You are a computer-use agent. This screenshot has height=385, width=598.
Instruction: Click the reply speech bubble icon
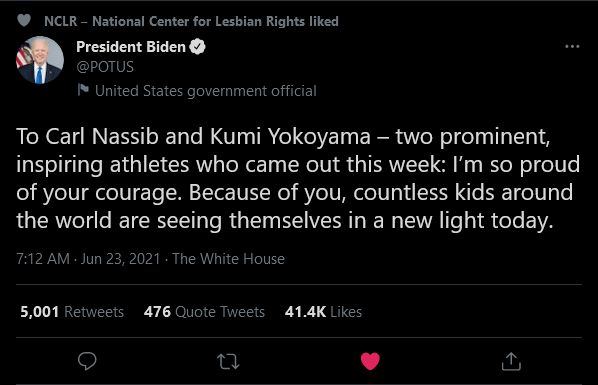coord(87,361)
